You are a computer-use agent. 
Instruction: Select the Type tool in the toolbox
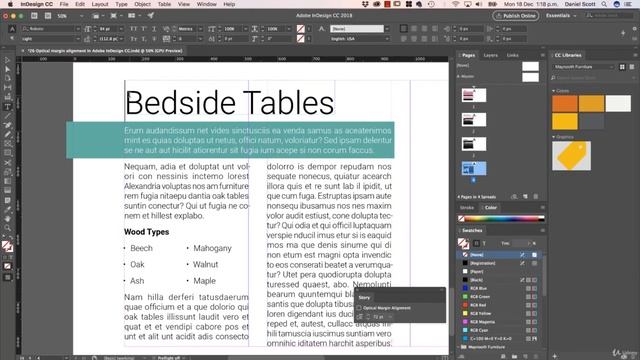point(7,107)
